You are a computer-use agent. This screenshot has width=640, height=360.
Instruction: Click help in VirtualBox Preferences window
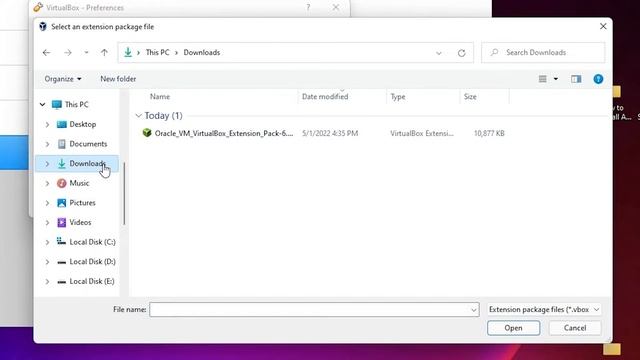pos(308,7)
